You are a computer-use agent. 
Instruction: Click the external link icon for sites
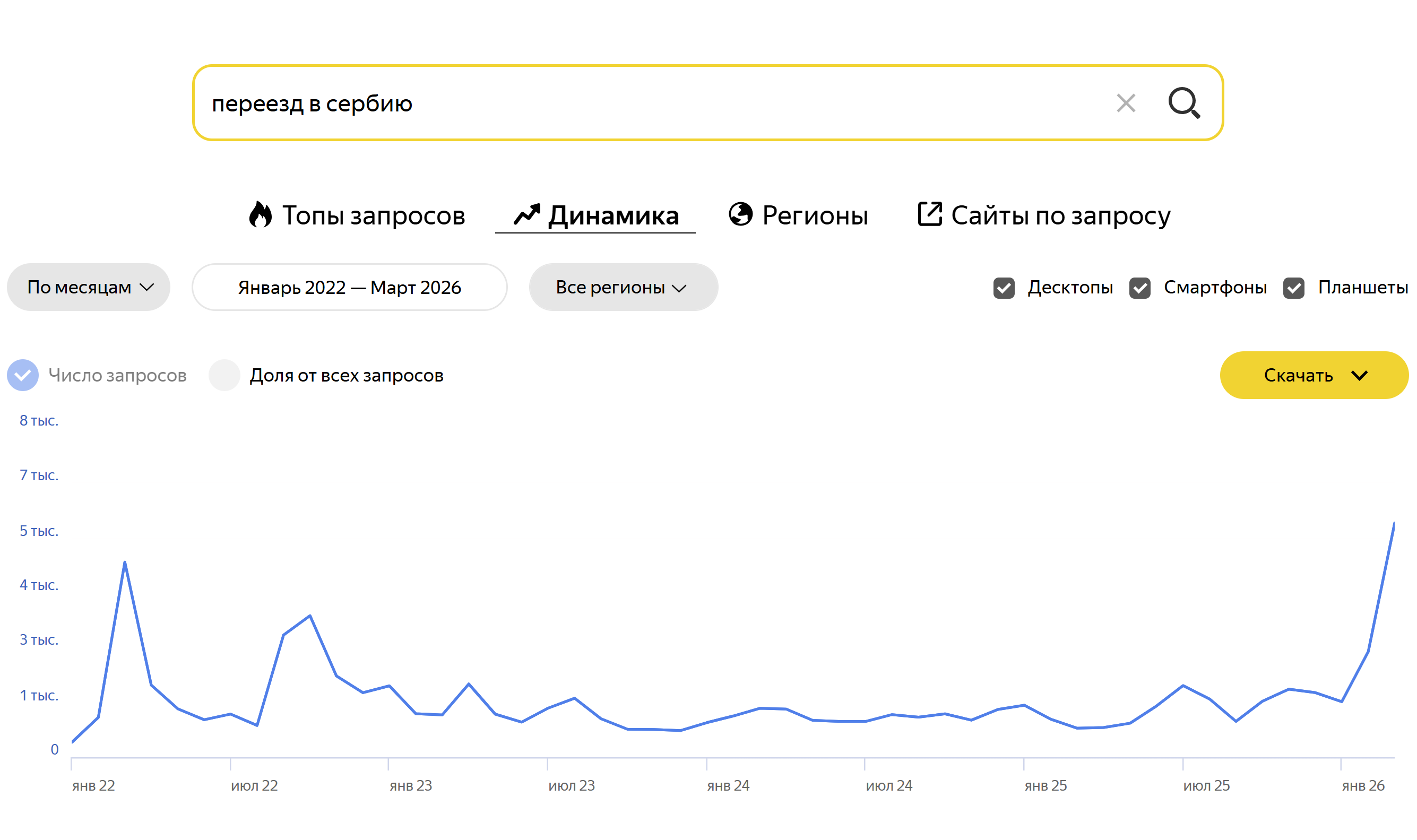[x=929, y=214]
